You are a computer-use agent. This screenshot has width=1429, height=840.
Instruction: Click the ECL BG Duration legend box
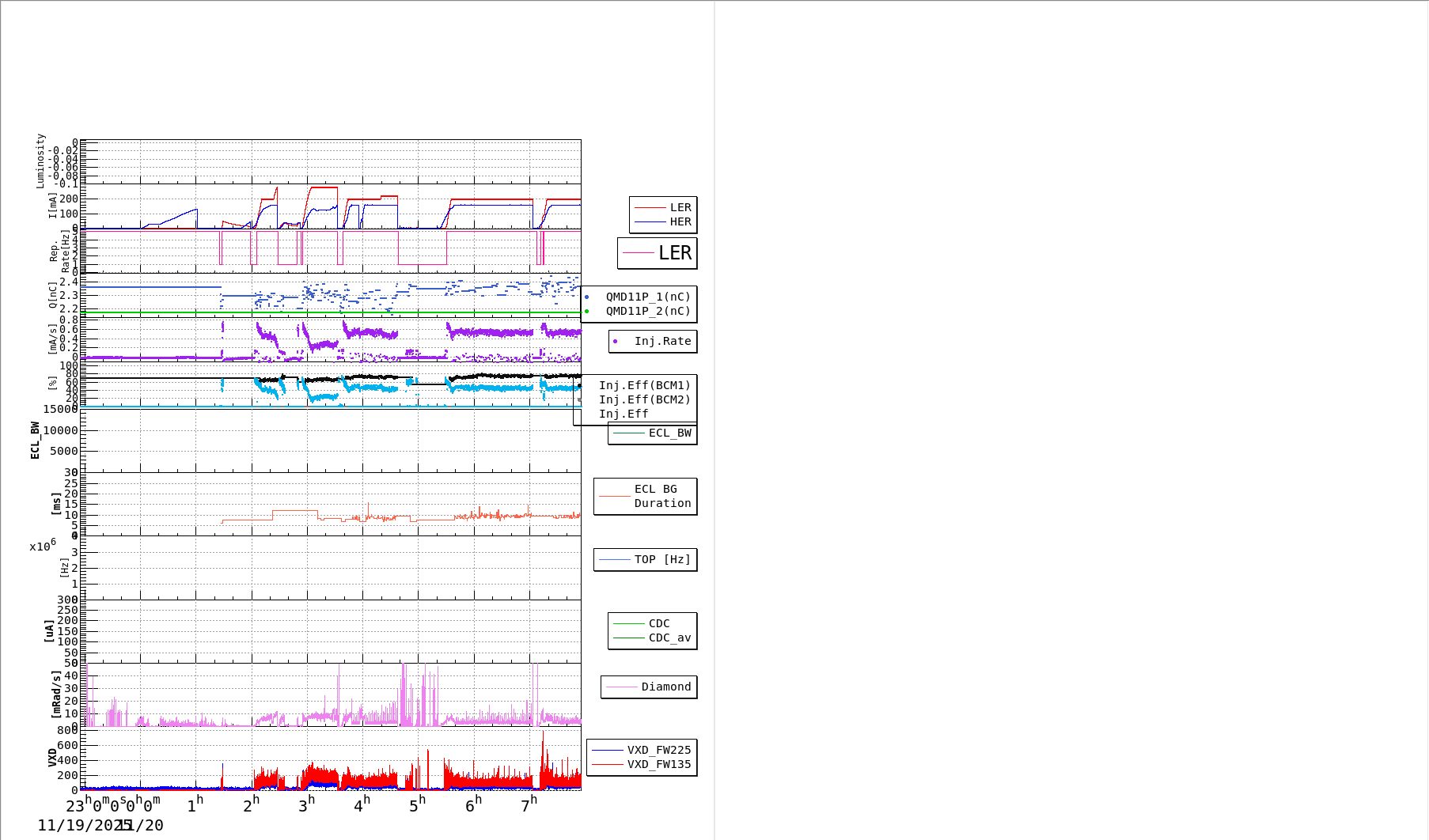(x=646, y=497)
